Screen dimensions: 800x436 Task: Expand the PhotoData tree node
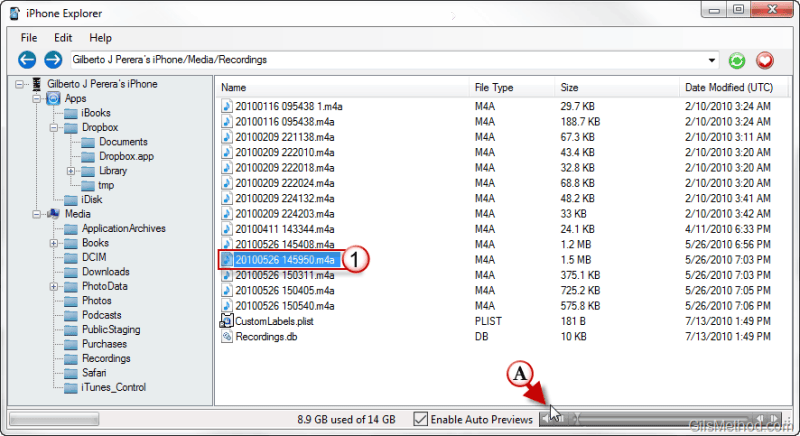54,287
